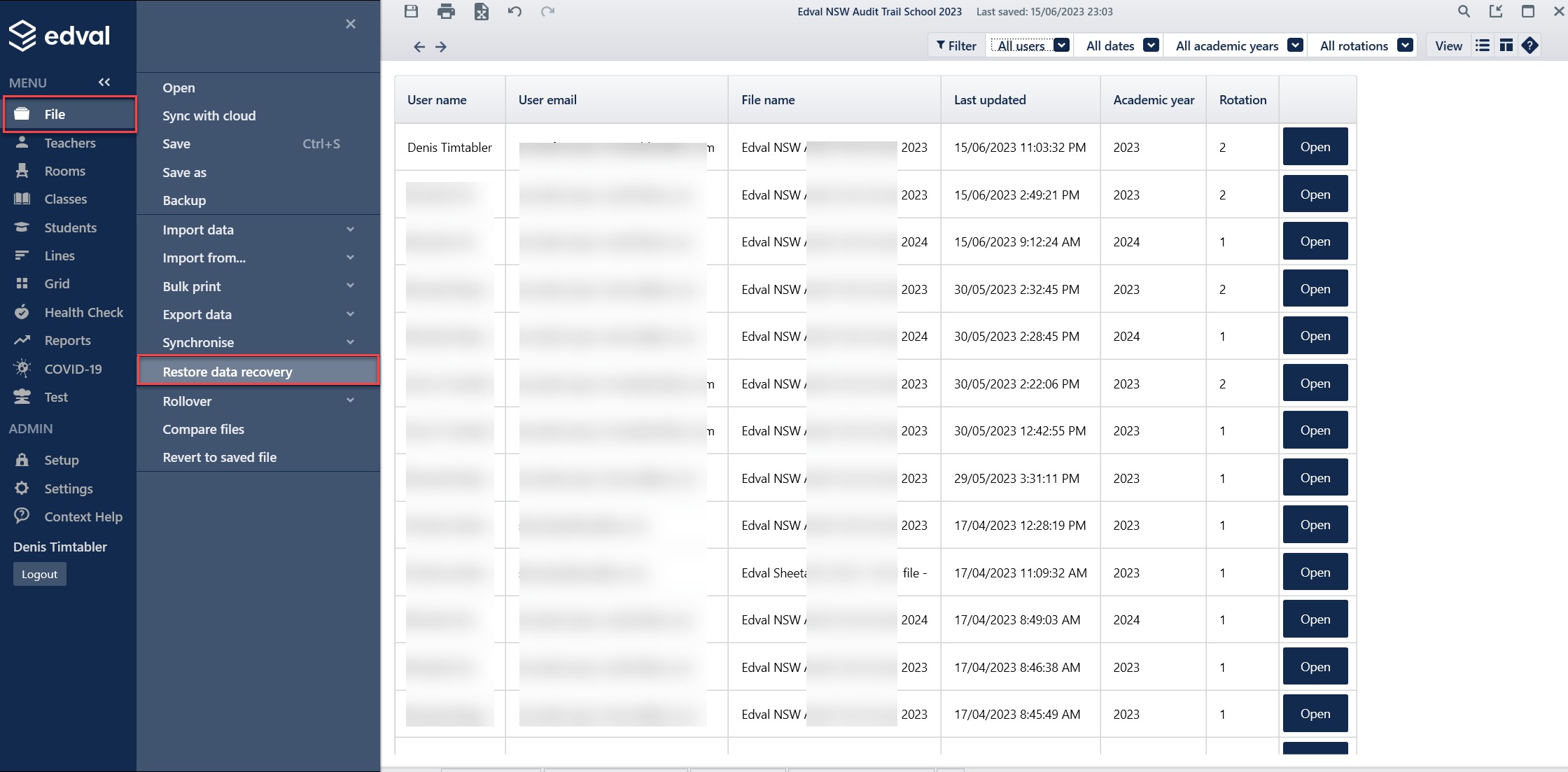Screen dimensions: 1568x772
Task: Expand the Import from... submenu
Action: [x=258, y=258]
